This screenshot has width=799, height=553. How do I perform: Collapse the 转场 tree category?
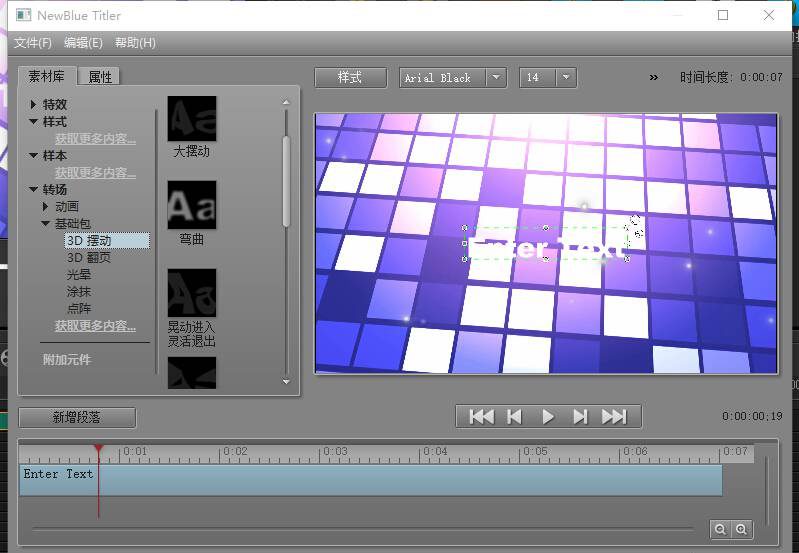coord(34,190)
